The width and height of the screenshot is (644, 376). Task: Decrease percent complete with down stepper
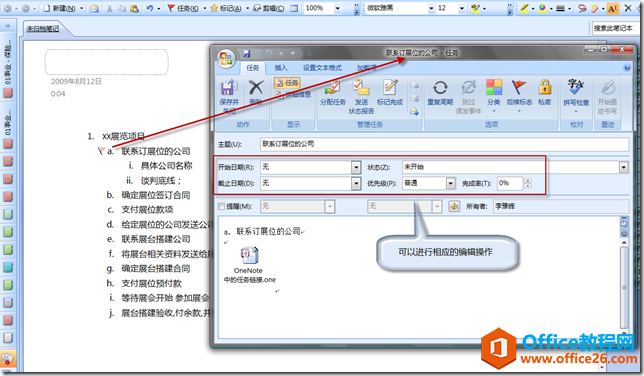pyautogui.click(x=528, y=186)
